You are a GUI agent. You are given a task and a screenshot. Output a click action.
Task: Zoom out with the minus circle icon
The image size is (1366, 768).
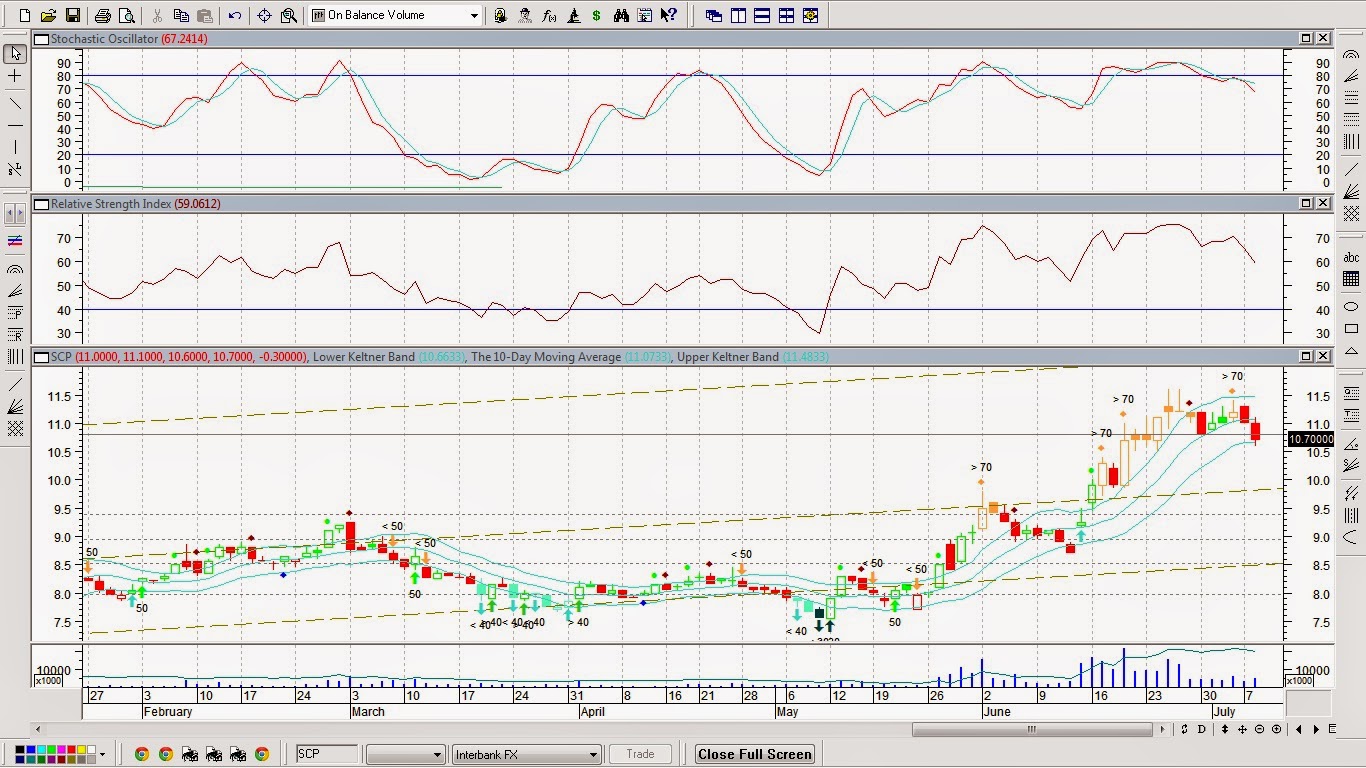coord(1259,729)
